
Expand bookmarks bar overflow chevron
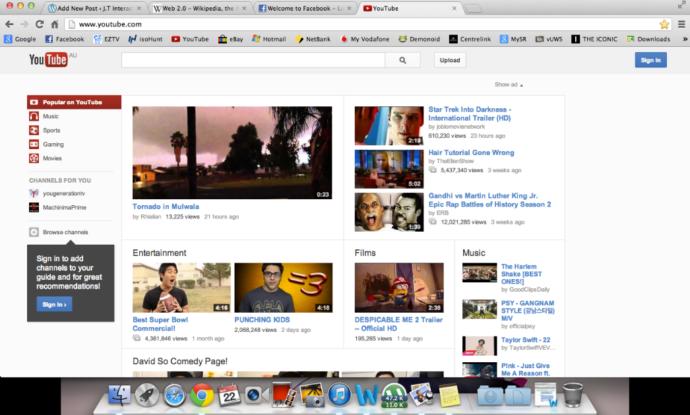coord(685,39)
